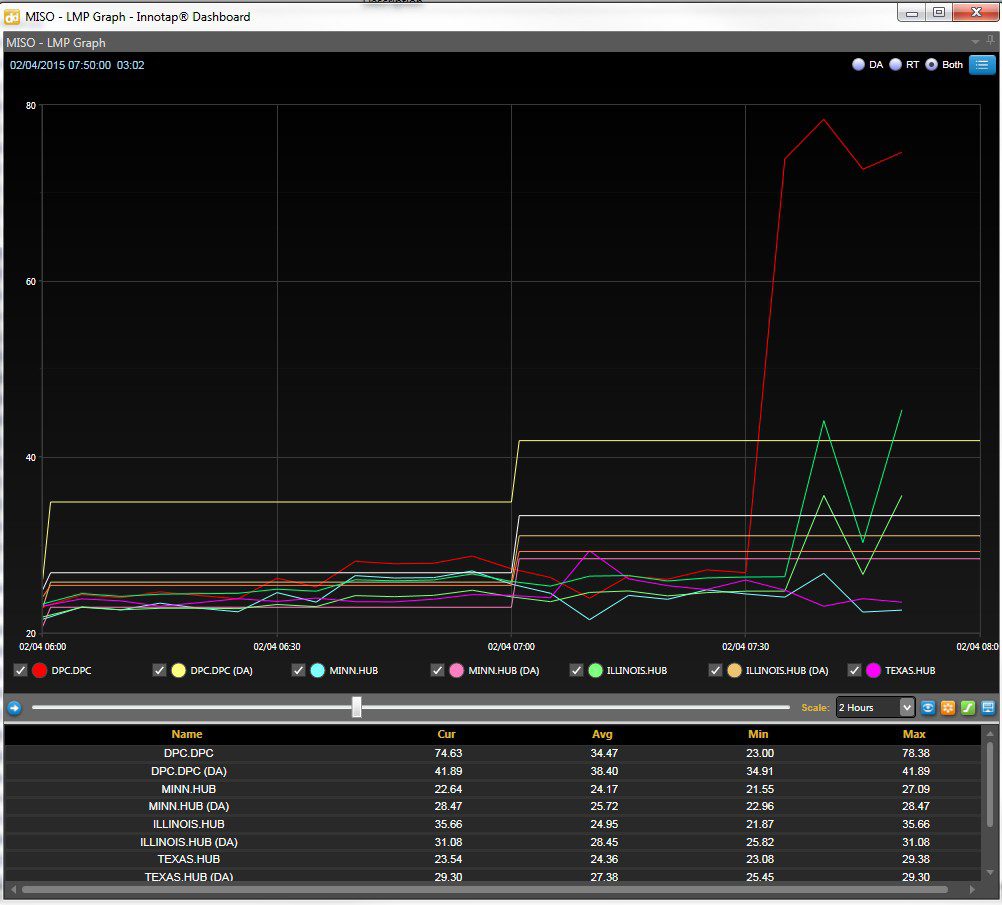Click the Scale label text
Viewport: 1002px width, 905px height.
pos(815,708)
